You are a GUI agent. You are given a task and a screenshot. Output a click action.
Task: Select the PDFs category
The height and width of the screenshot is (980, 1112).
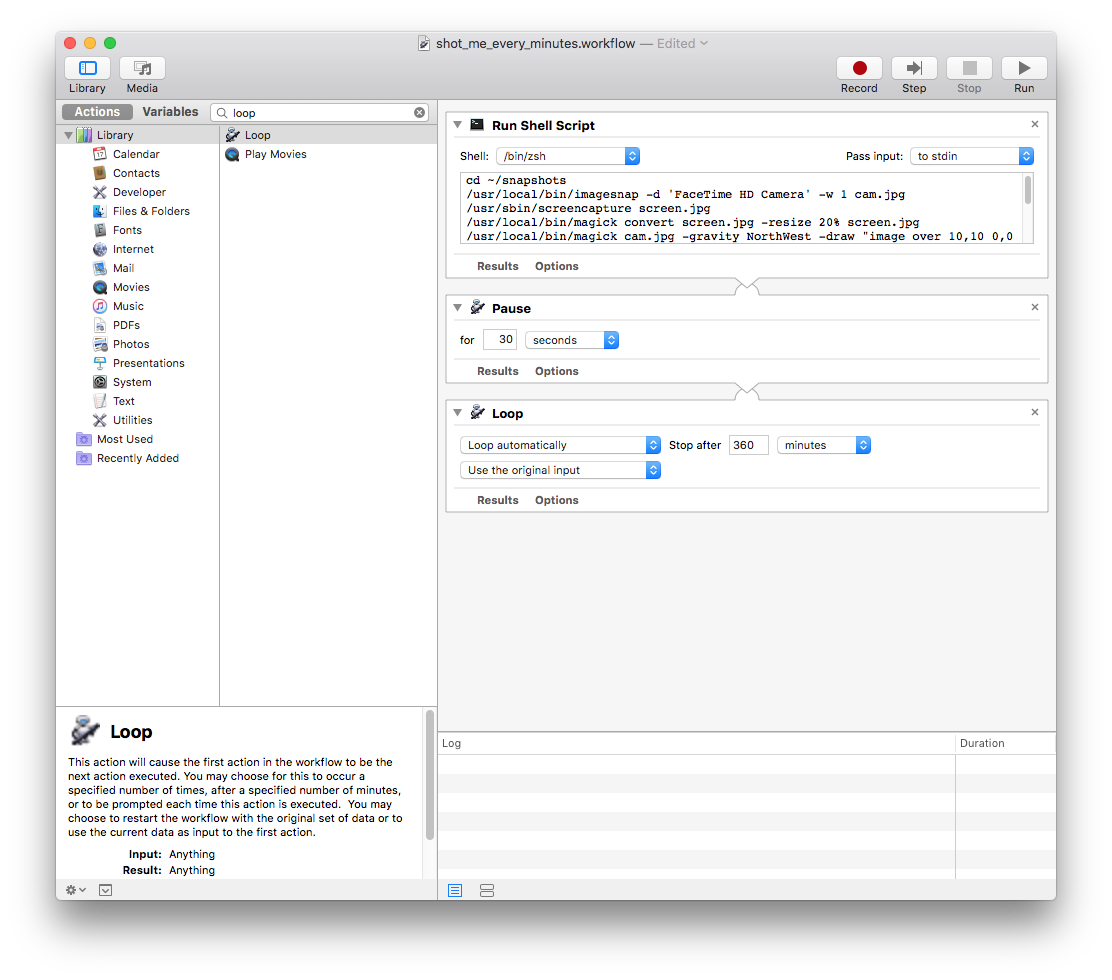pos(126,325)
